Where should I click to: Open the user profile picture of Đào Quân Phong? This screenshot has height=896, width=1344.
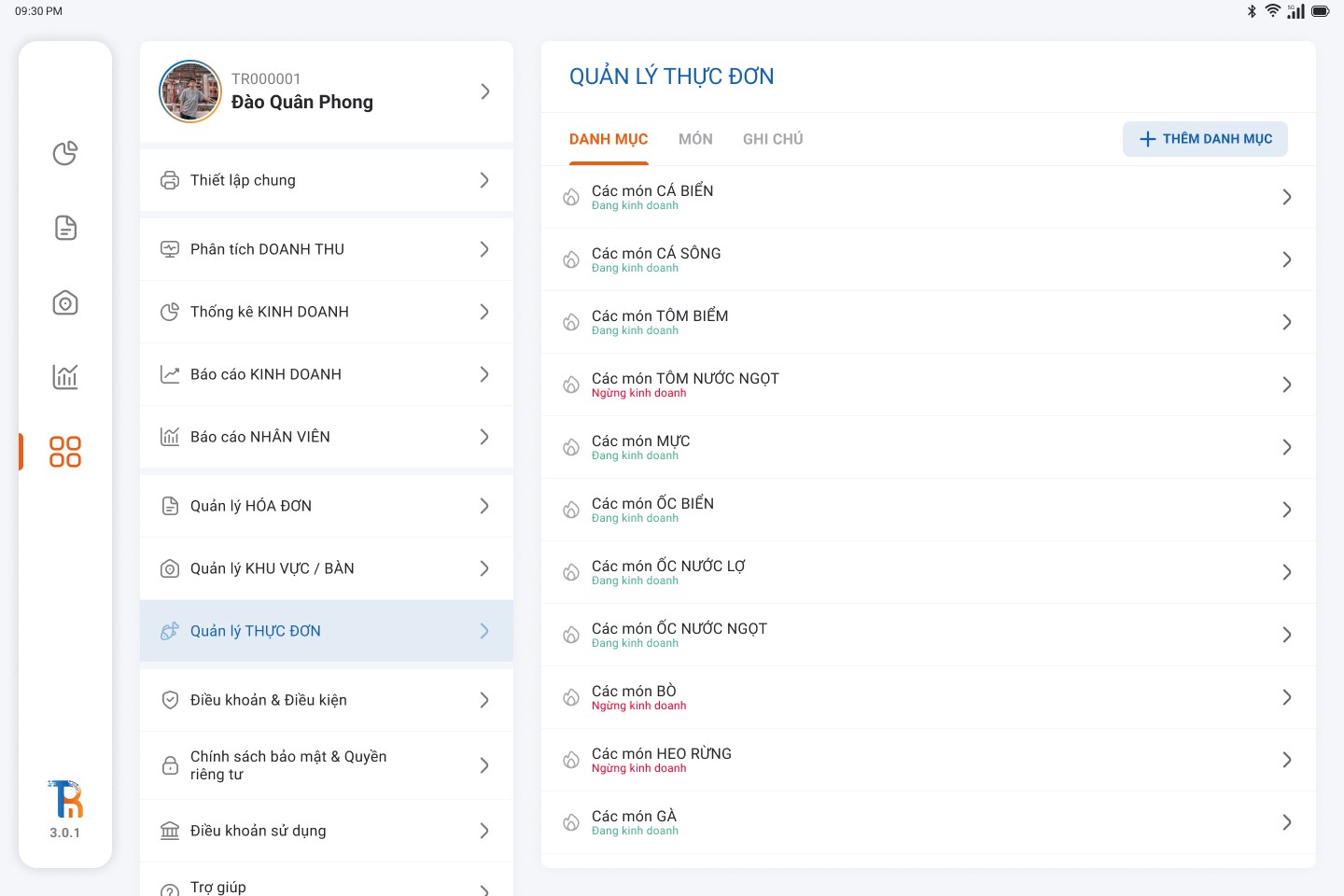190,91
